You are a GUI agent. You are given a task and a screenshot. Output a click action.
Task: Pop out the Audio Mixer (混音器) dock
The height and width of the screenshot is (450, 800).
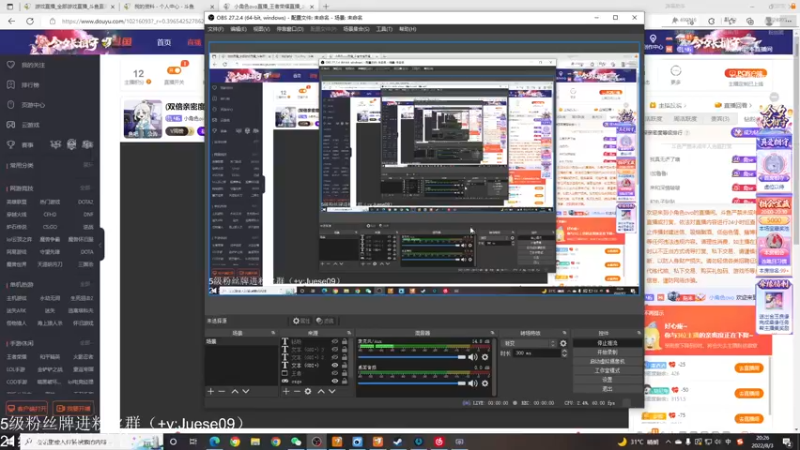pos(492,333)
